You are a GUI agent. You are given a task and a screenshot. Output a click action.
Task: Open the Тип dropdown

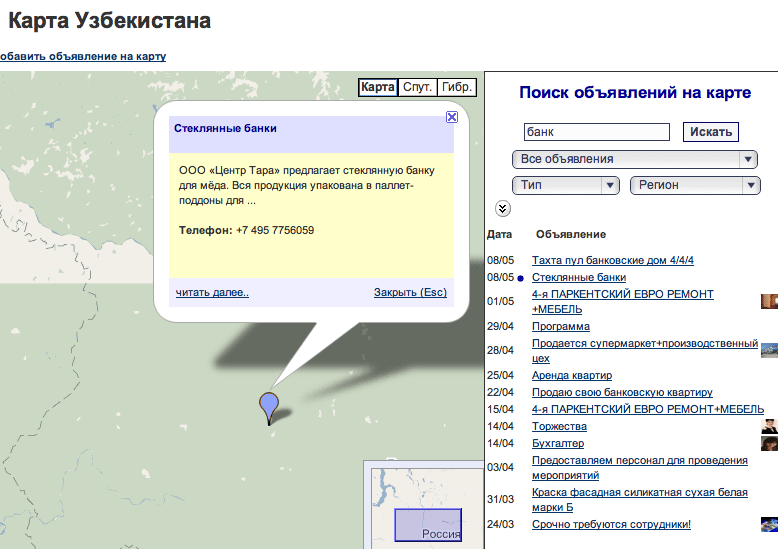(566, 185)
